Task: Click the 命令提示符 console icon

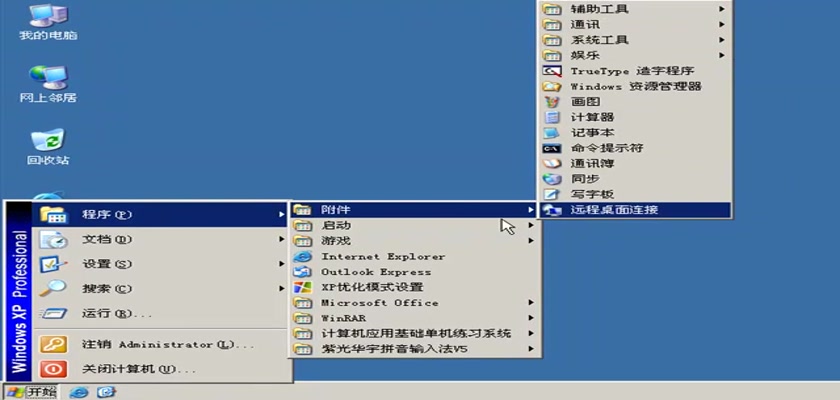Action: tap(551, 148)
